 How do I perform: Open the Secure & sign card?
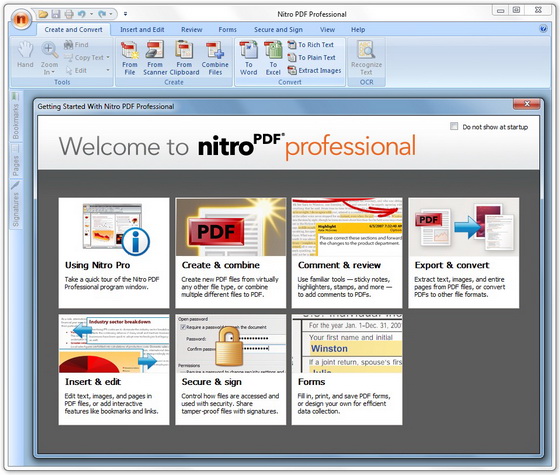(x=231, y=370)
